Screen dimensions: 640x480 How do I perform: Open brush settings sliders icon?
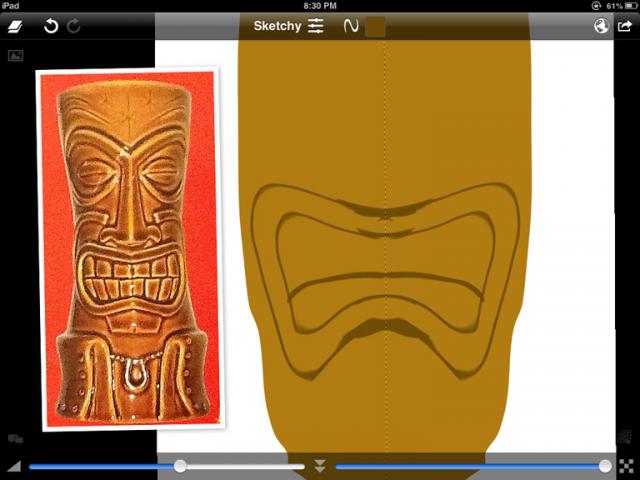(x=316, y=26)
